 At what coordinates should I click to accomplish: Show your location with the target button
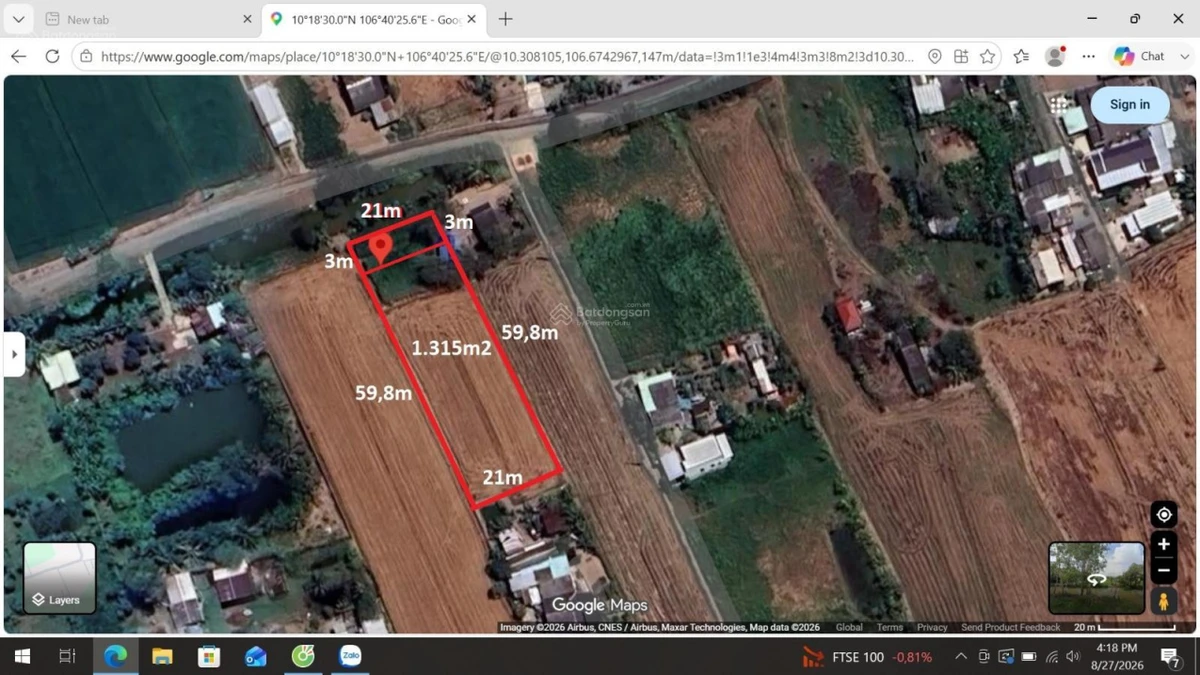[x=1163, y=515]
